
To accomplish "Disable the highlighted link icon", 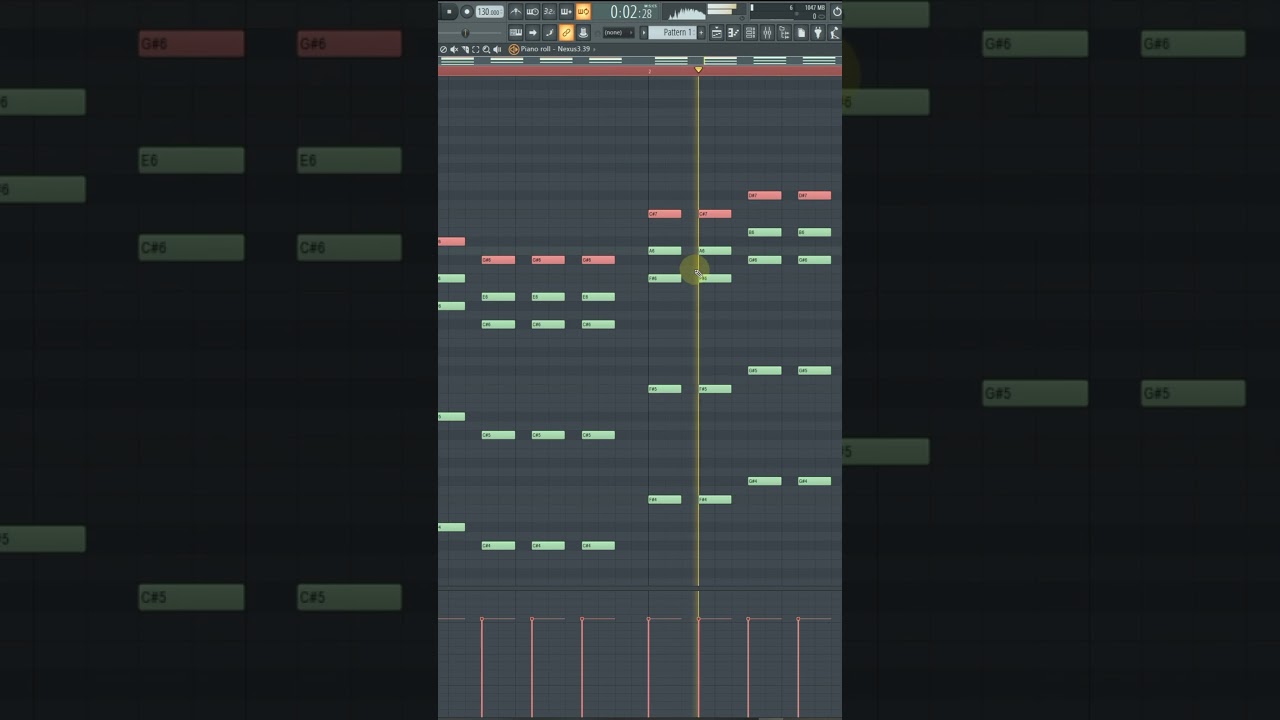I will click(x=566, y=32).
